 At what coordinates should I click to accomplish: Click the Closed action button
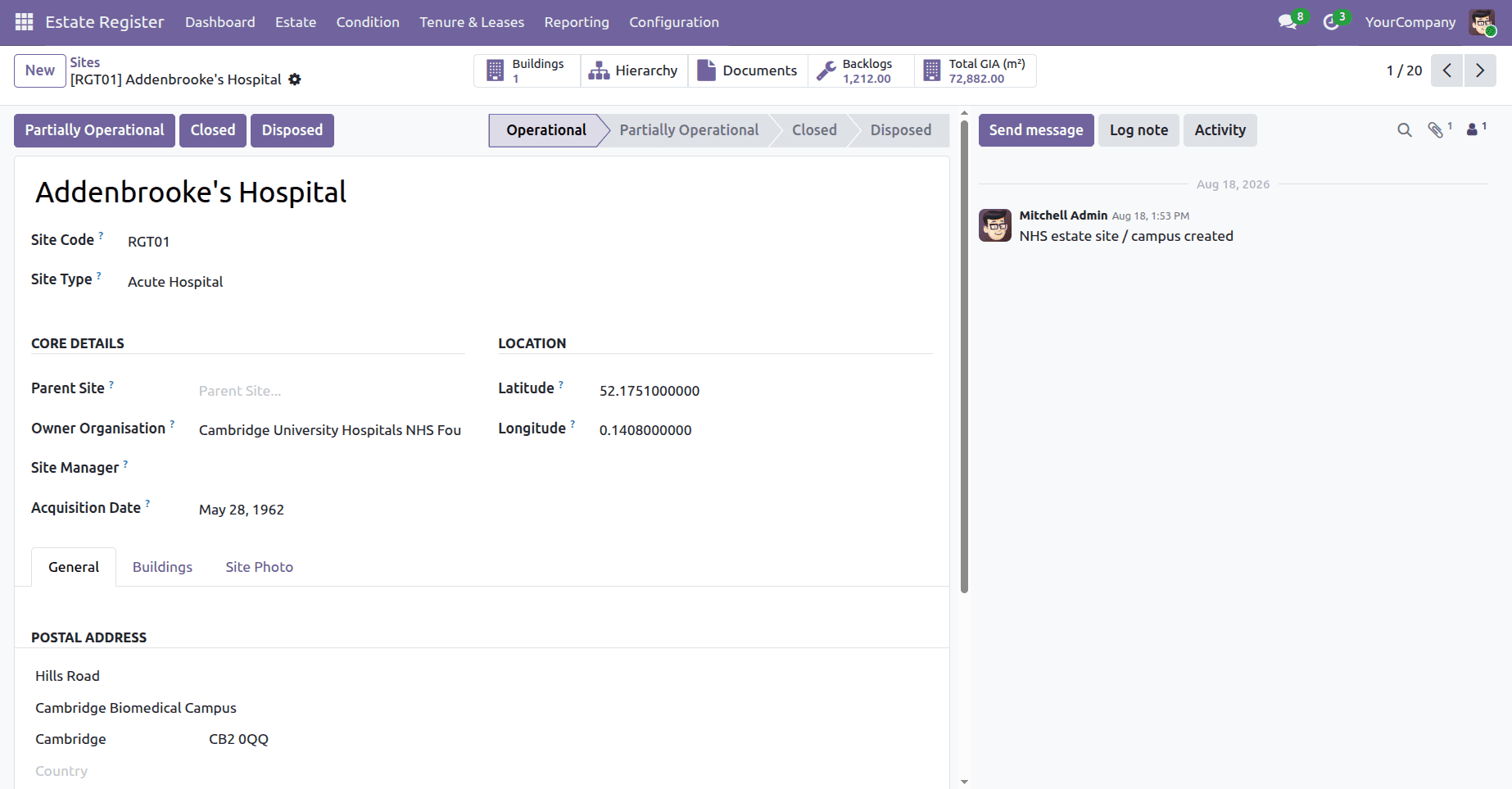[x=213, y=130]
